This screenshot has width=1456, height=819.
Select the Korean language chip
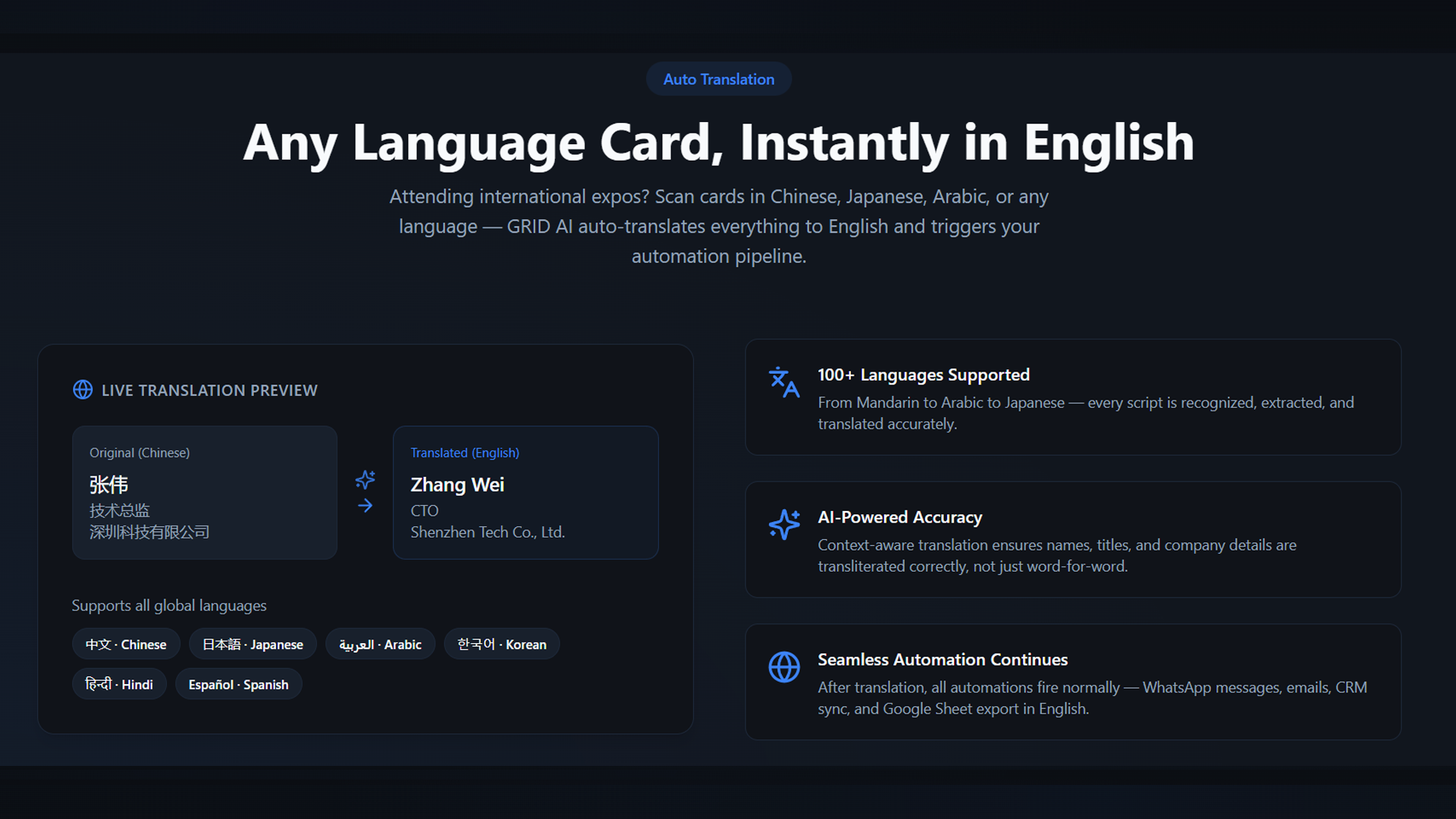click(501, 644)
